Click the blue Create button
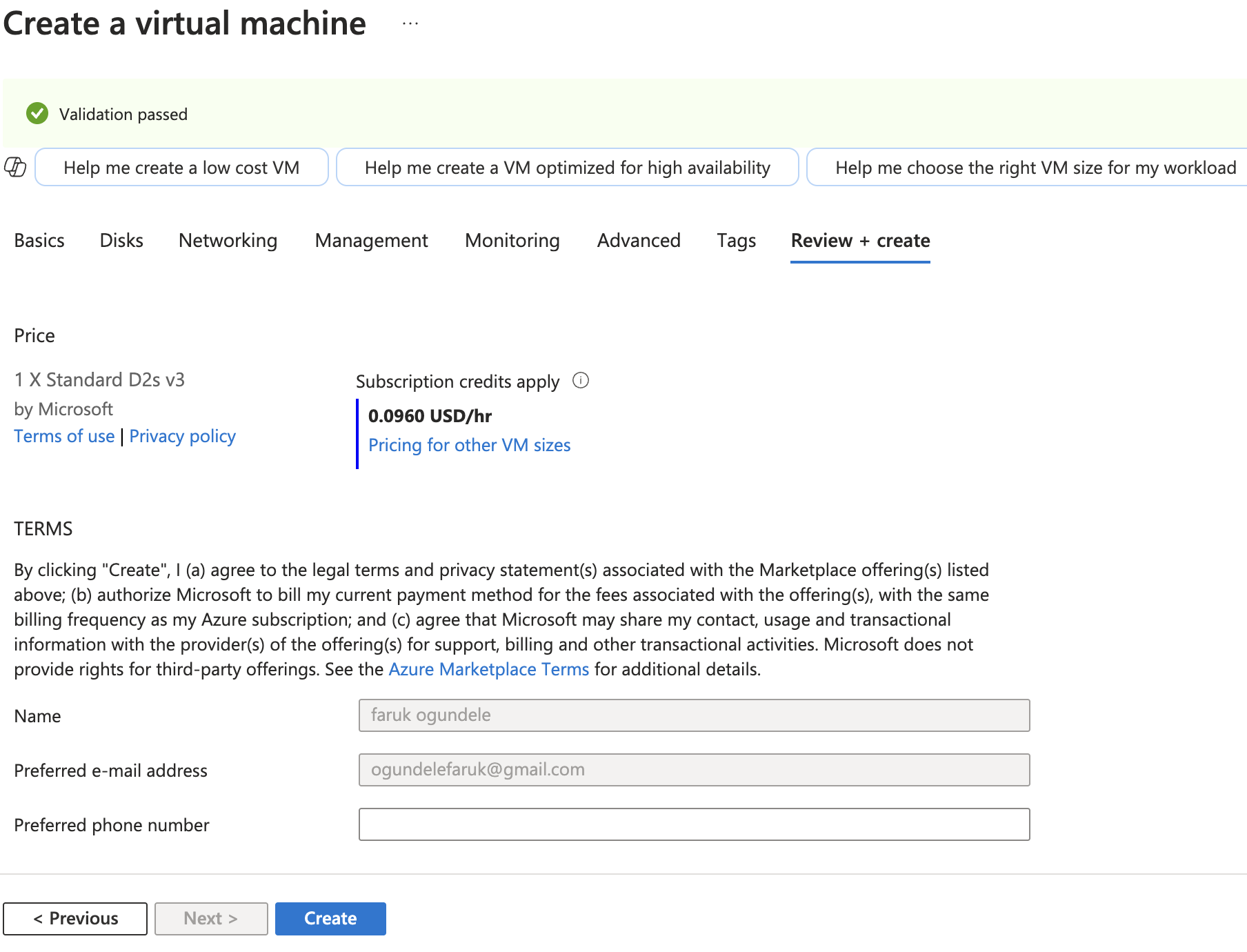The image size is (1247, 952). click(x=330, y=919)
